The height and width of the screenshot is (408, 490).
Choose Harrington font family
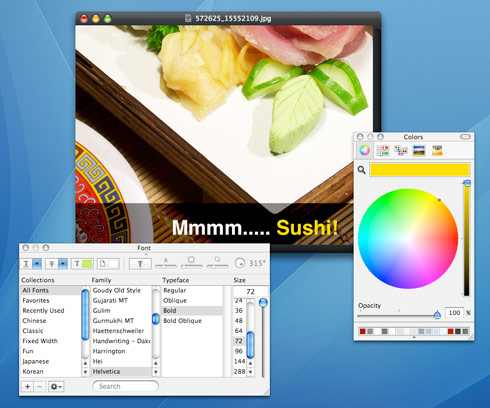(x=121, y=351)
